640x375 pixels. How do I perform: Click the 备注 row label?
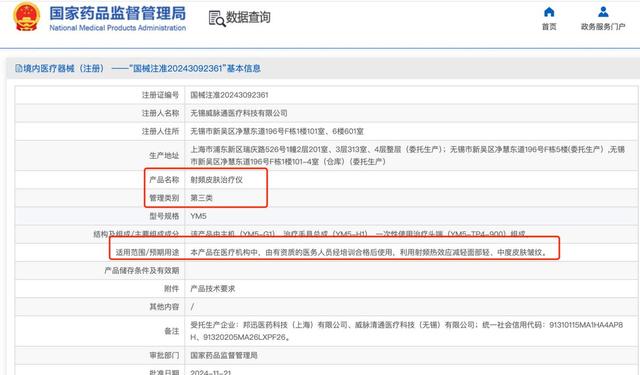coord(171,331)
